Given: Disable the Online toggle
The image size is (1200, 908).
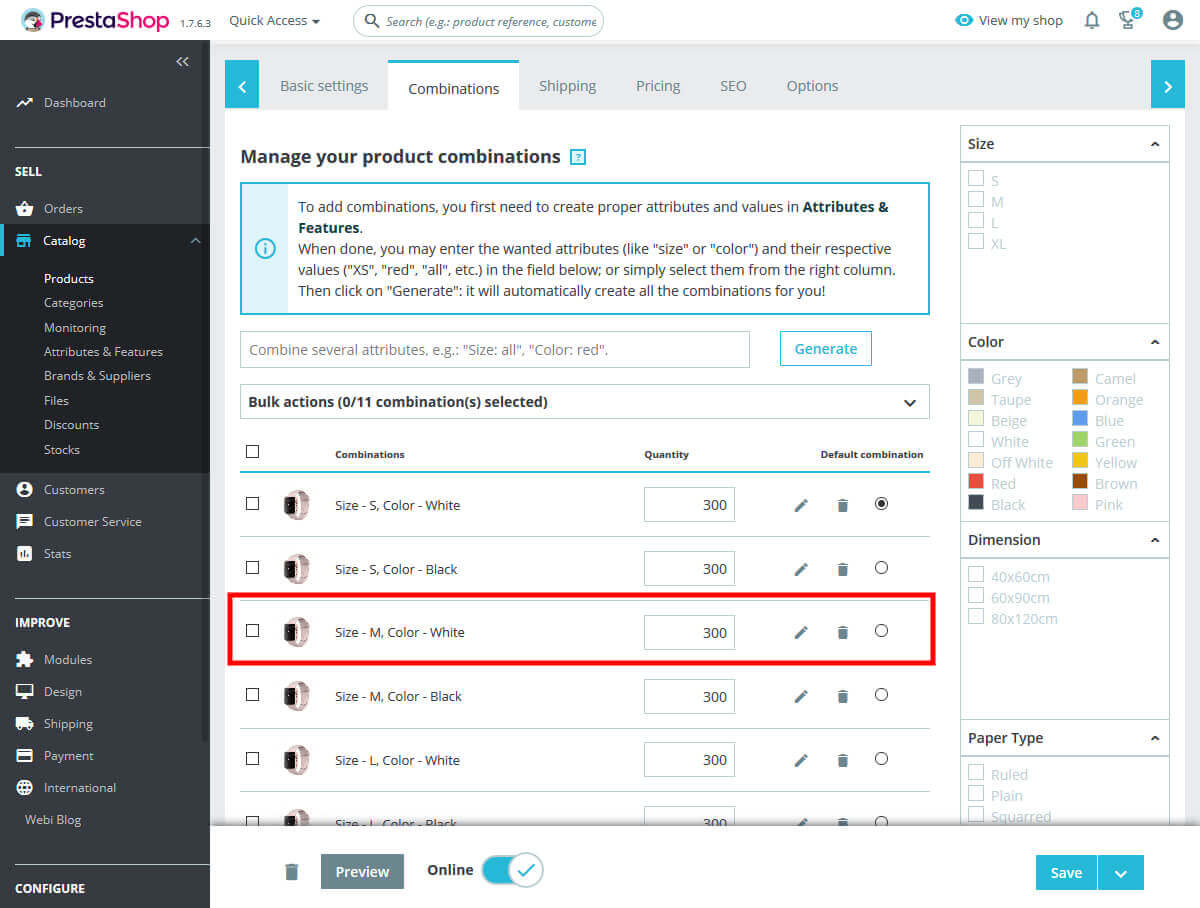Looking at the screenshot, I should click(x=513, y=870).
